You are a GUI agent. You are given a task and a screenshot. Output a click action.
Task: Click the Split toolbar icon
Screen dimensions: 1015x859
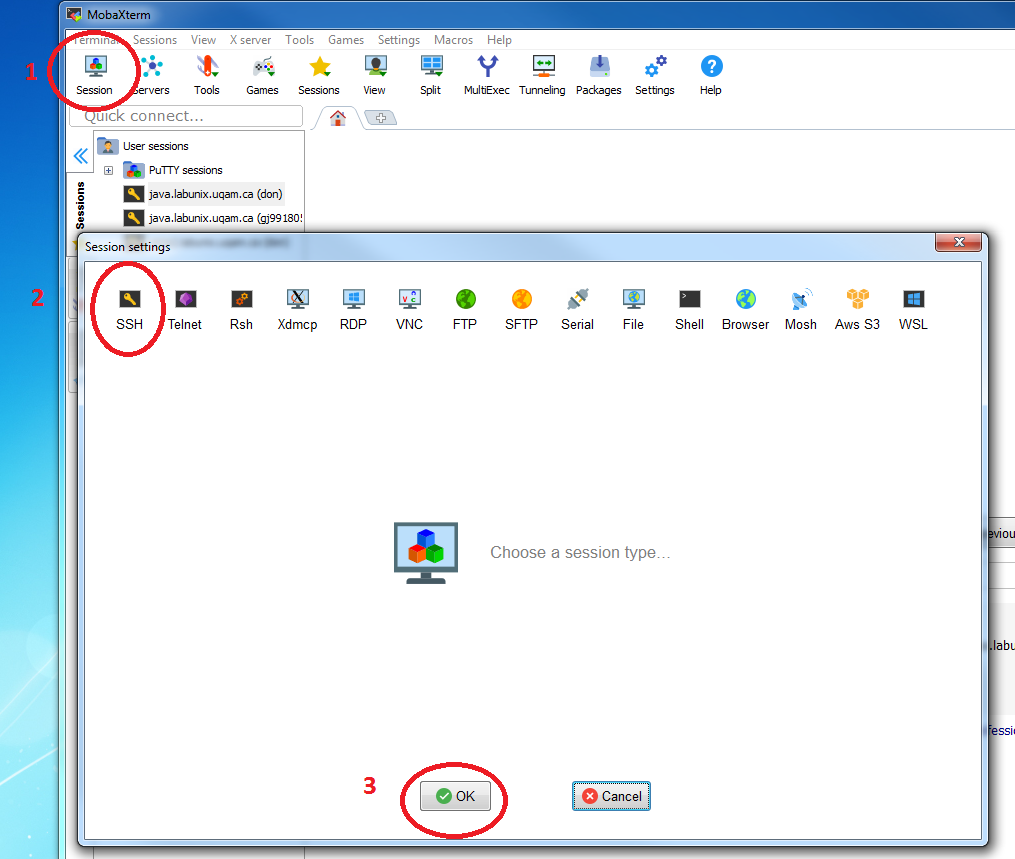click(430, 75)
